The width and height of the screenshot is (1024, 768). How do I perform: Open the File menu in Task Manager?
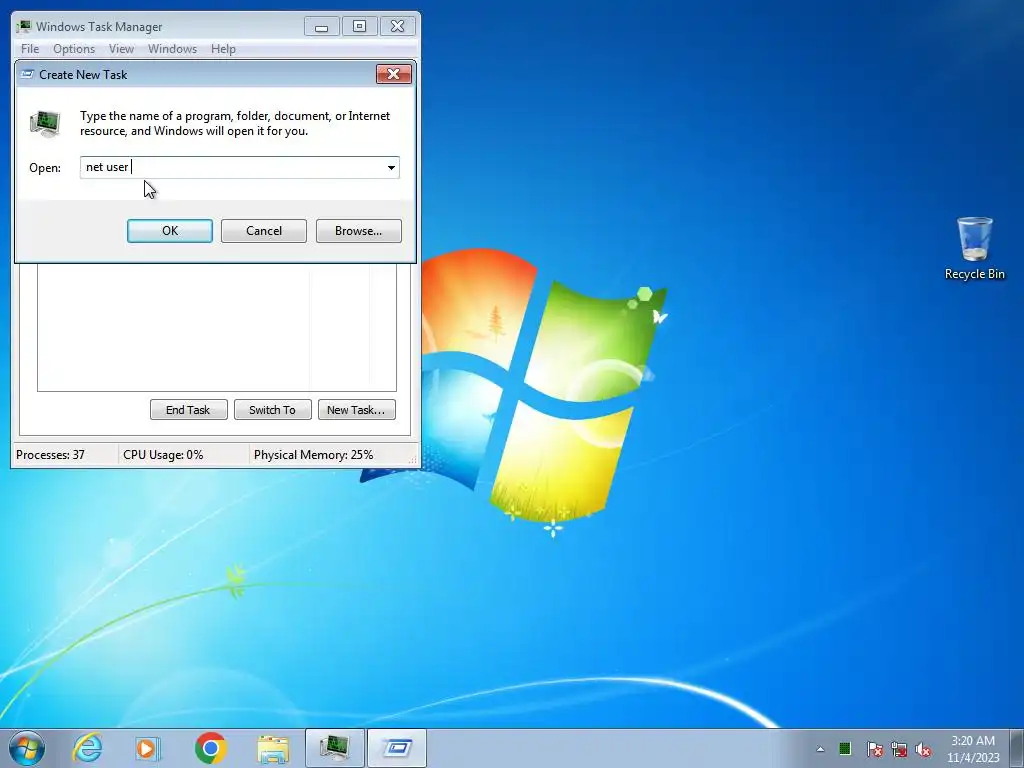click(x=30, y=49)
